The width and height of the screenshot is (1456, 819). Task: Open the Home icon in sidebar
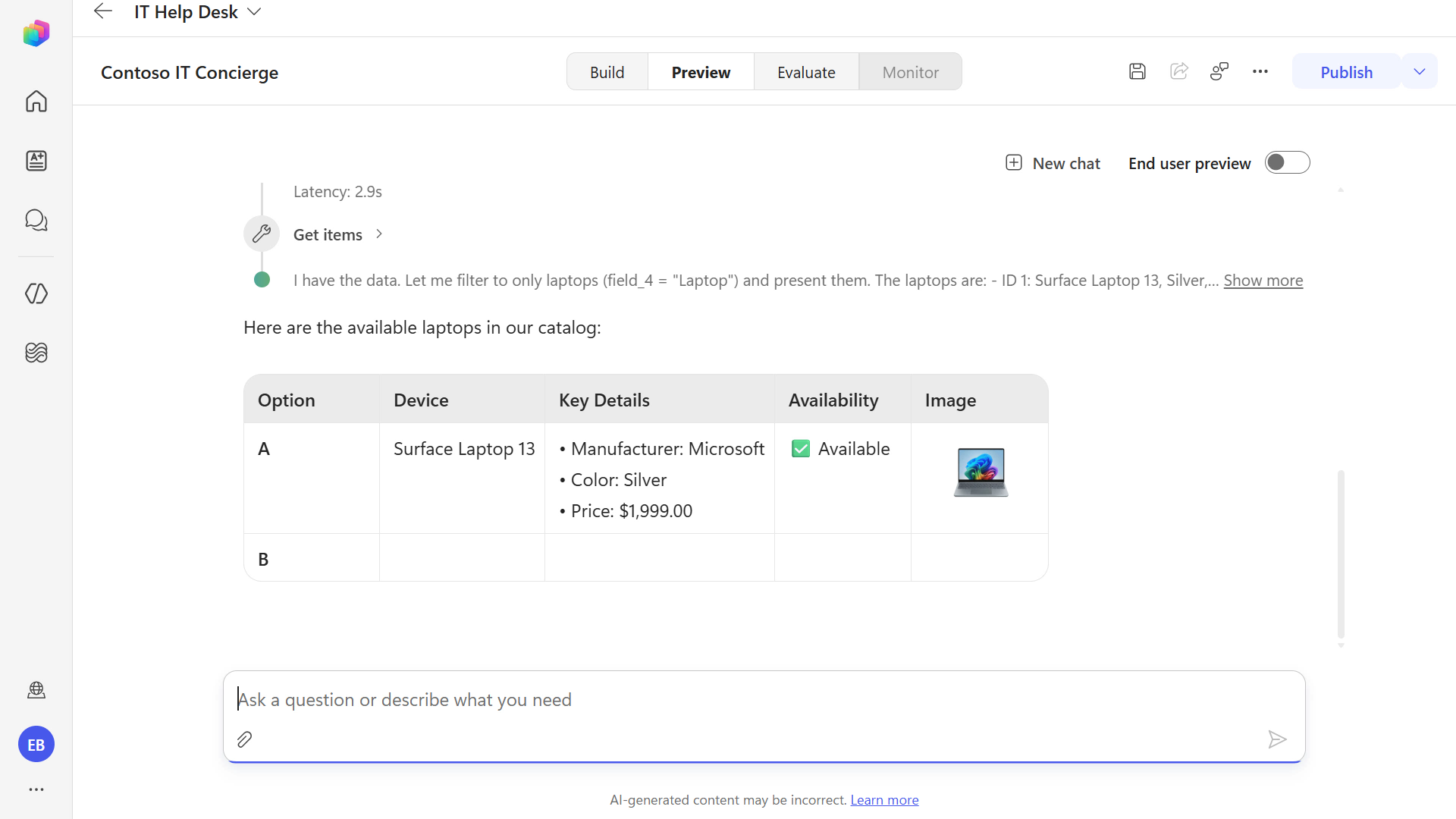tap(36, 101)
